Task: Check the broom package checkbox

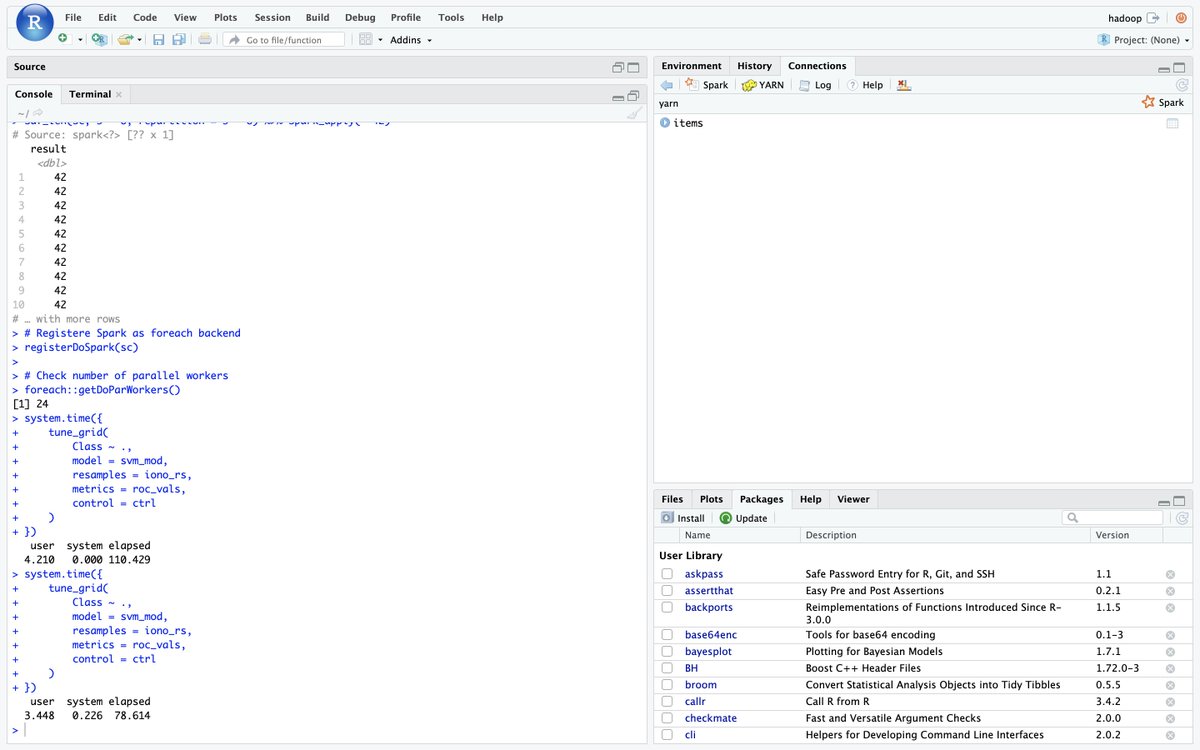Action: pos(667,685)
